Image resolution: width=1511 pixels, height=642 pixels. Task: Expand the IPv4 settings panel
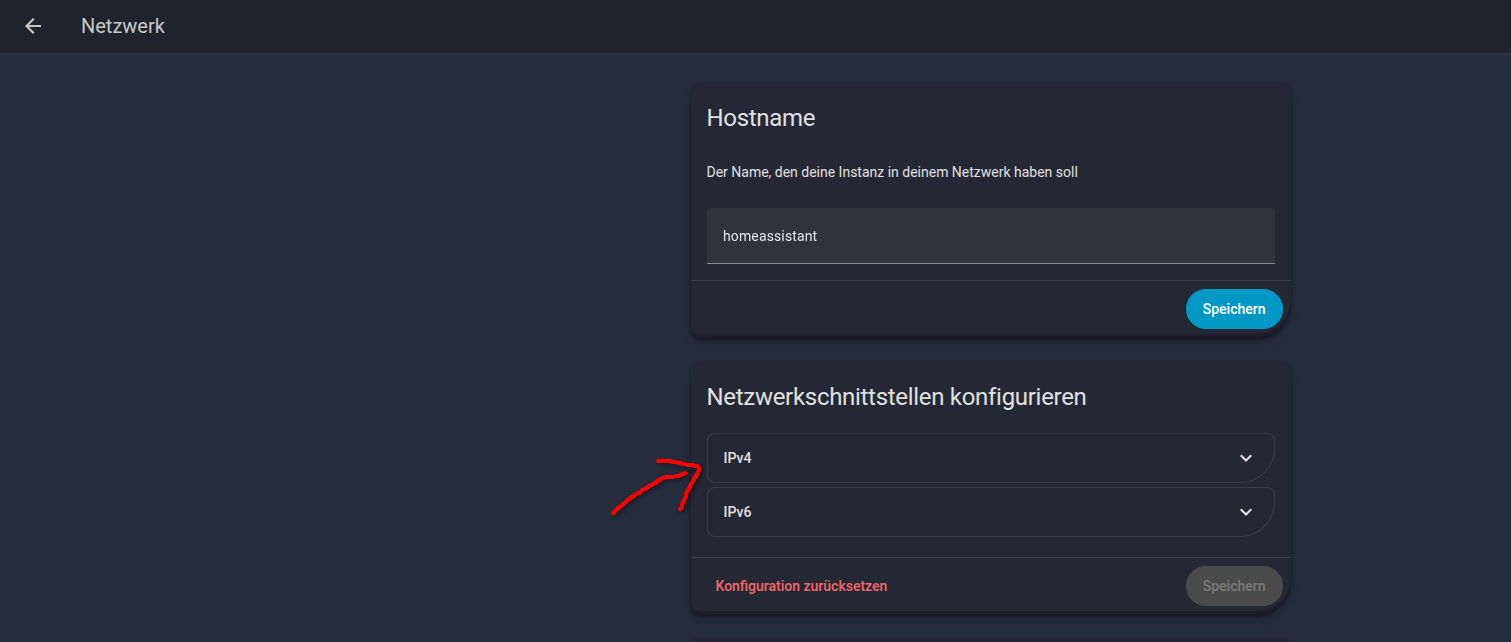(x=990, y=458)
